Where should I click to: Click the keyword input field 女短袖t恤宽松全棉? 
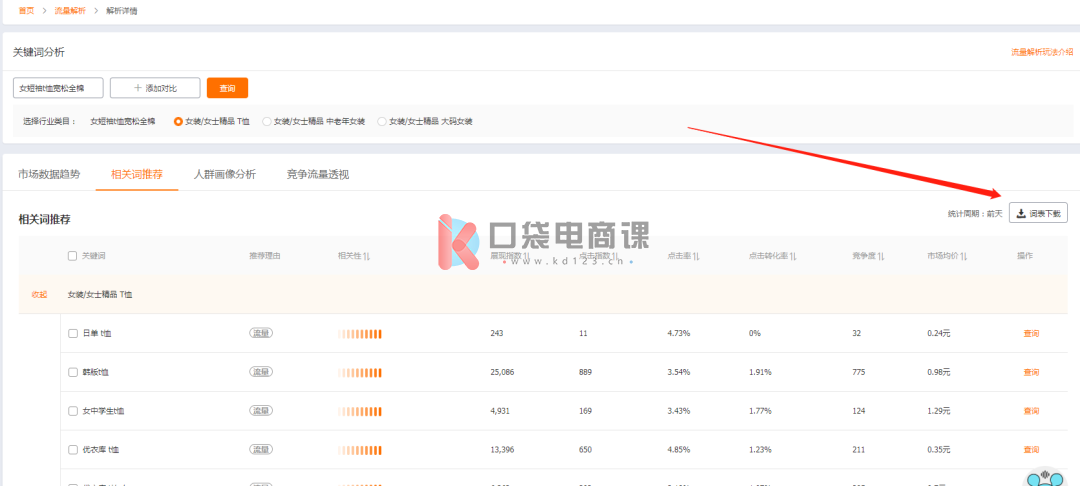pyautogui.click(x=58, y=88)
